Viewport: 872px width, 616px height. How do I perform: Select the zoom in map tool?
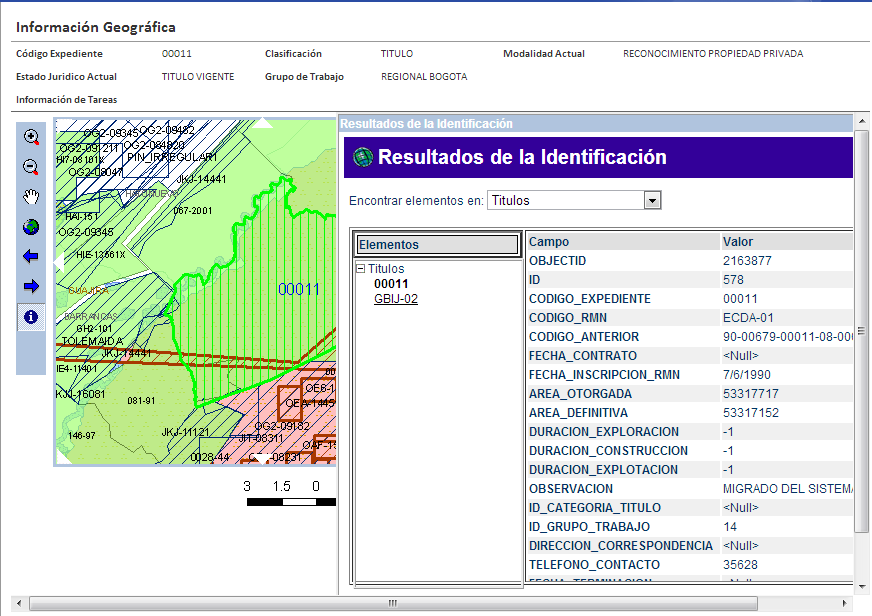(31, 137)
